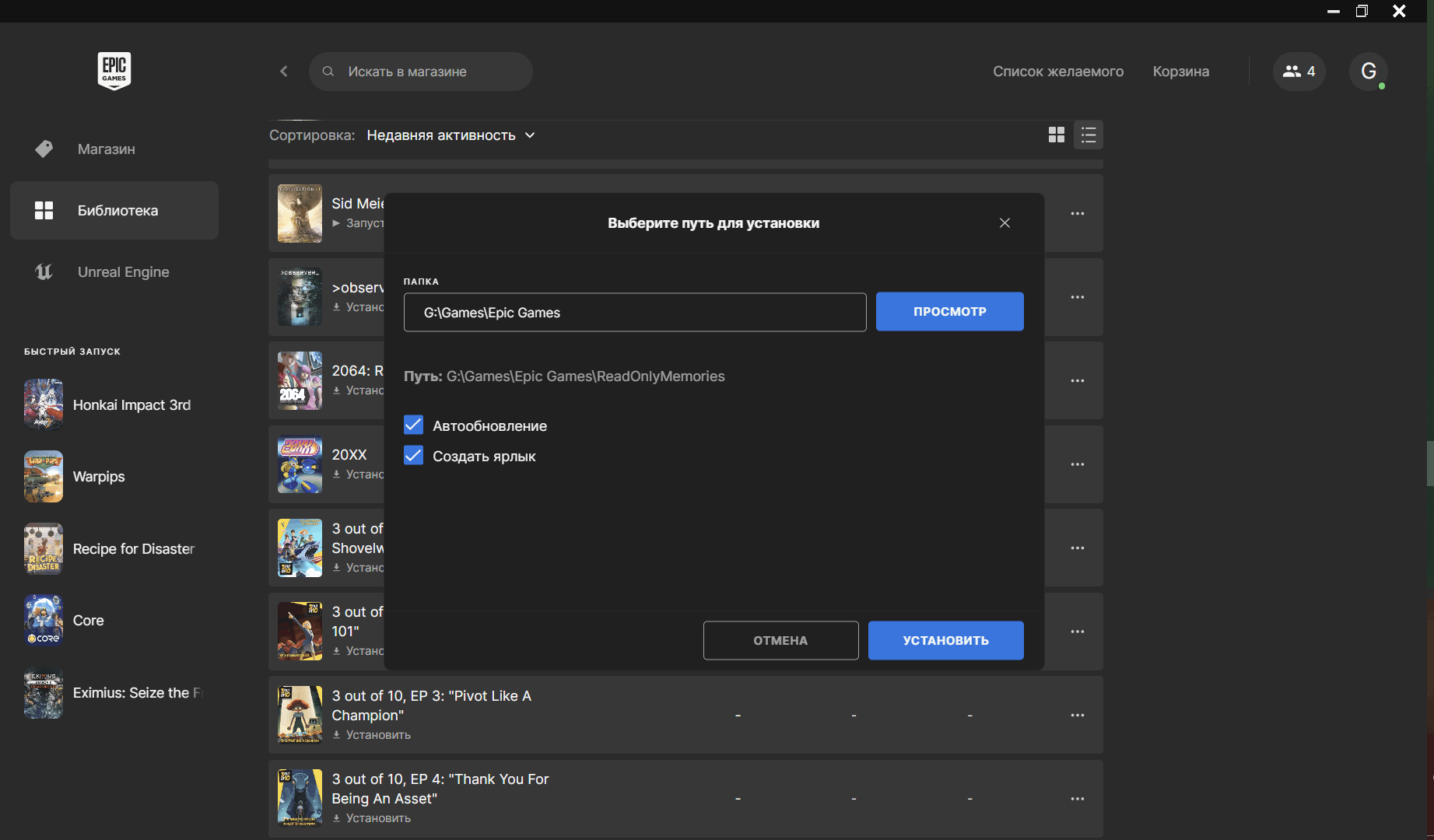Open the Сортировка Недавняя активность dropdown
The width and height of the screenshot is (1434, 840).
point(451,135)
